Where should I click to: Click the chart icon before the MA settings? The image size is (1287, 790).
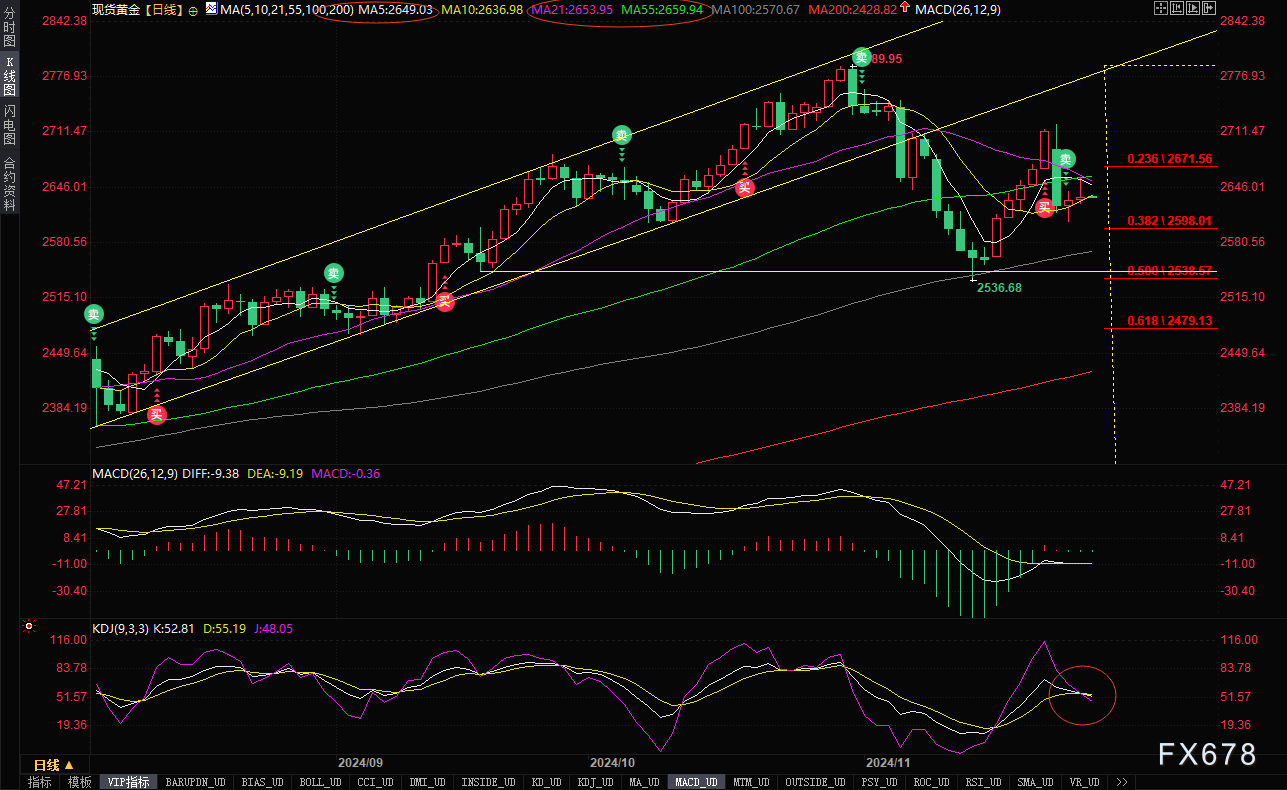pyautogui.click(x=210, y=9)
